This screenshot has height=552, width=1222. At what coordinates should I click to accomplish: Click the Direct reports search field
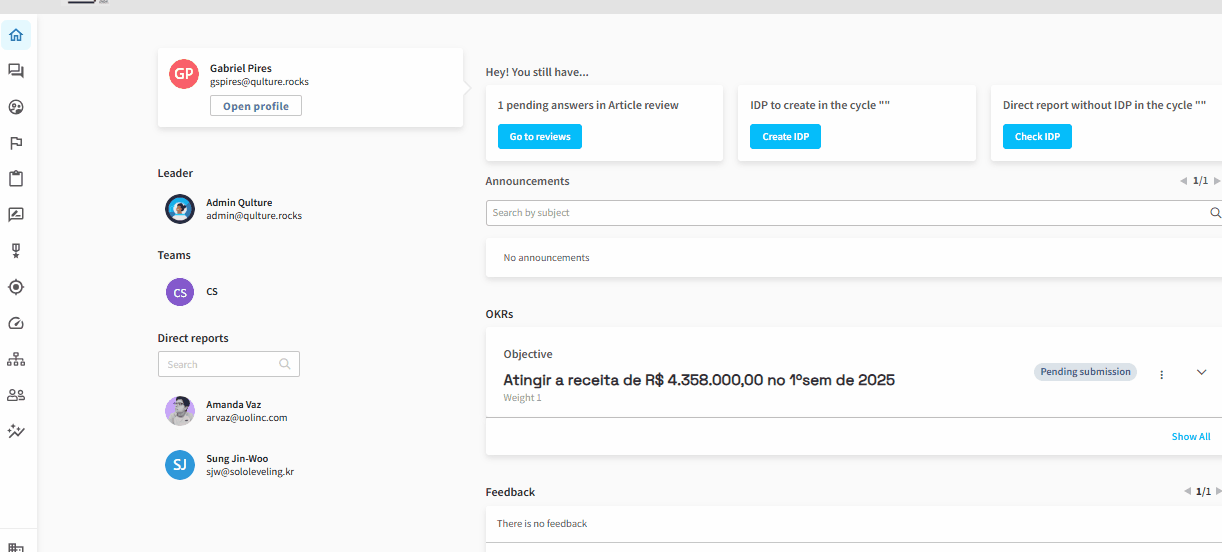pyautogui.click(x=218, y=364)
